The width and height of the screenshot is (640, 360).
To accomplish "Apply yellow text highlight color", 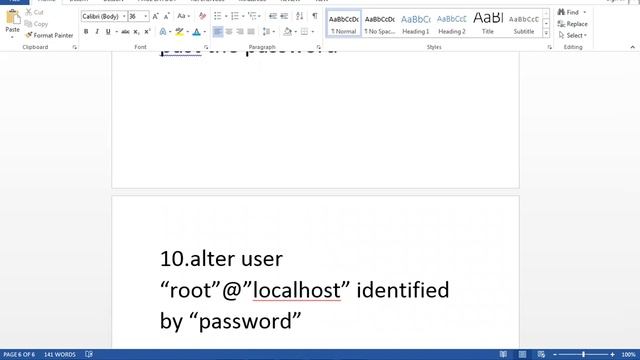I will click(179, 31).
